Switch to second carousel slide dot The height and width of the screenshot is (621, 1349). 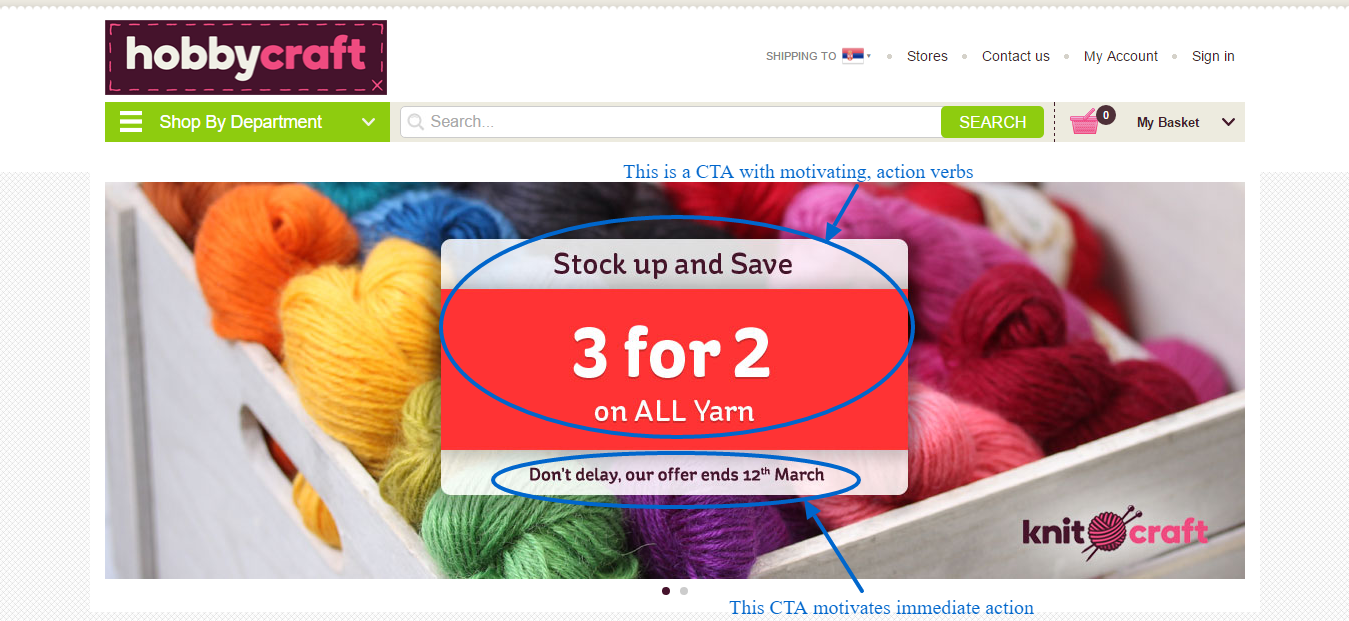[684, 591]
